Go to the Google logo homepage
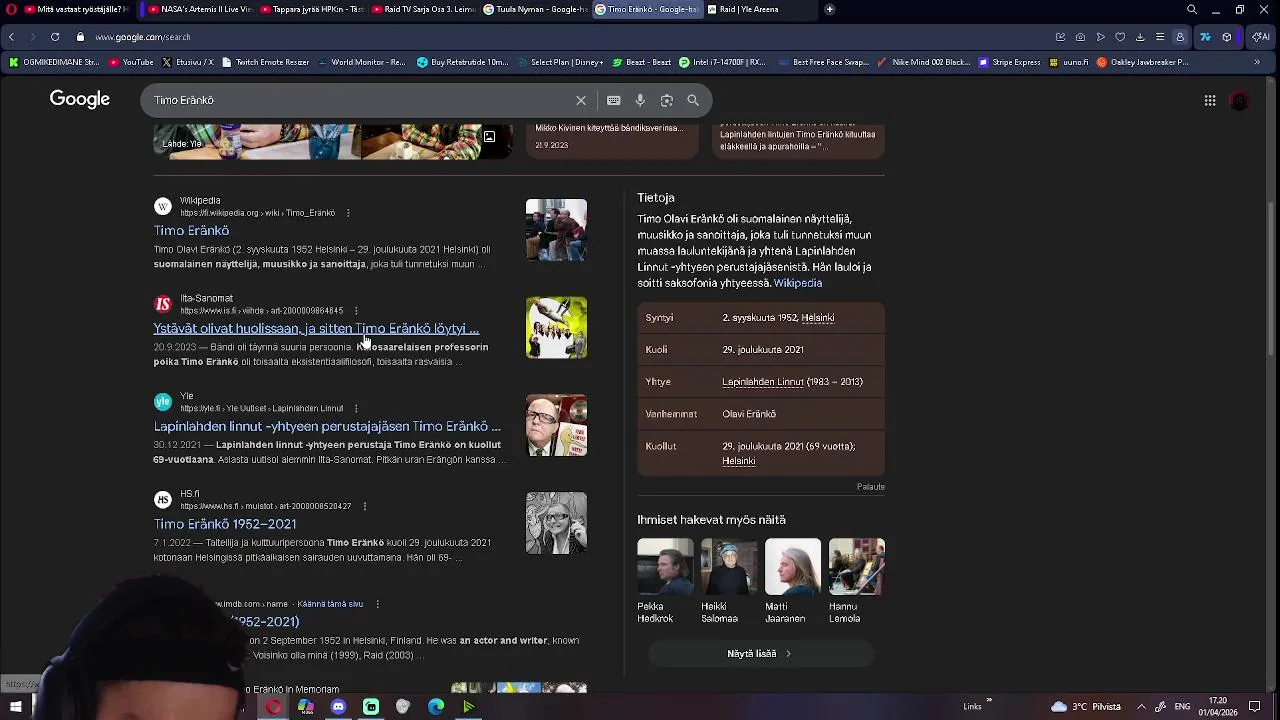1280x720 pixels. [x=80, y=99]
